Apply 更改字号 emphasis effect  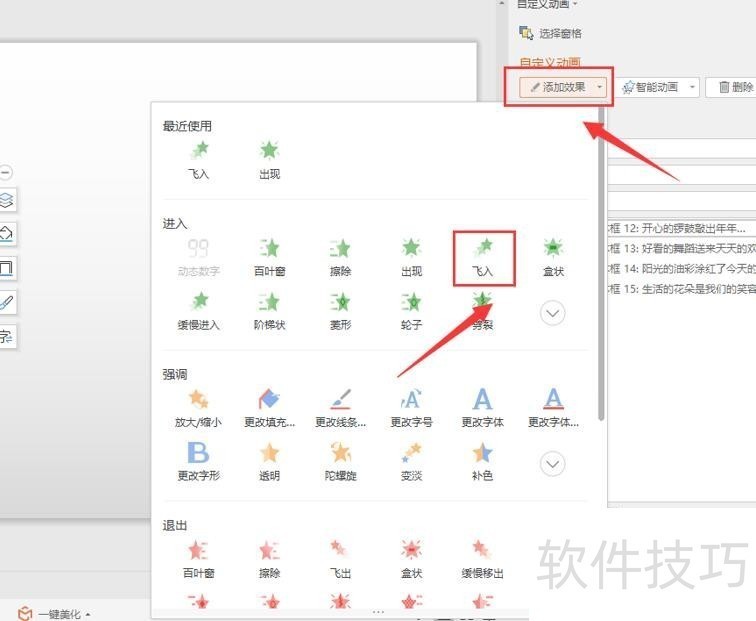tap(411, 409)
